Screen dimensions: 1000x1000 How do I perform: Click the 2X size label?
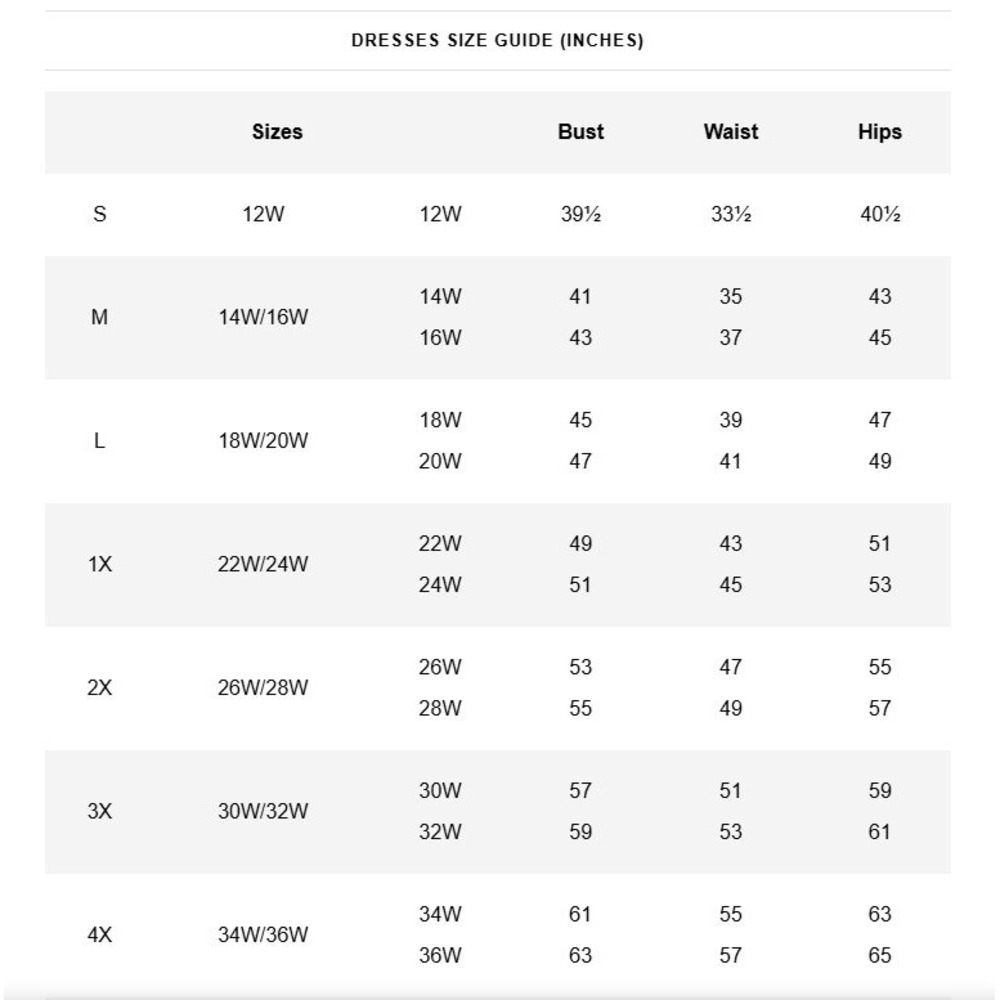[x=99, y=688]
